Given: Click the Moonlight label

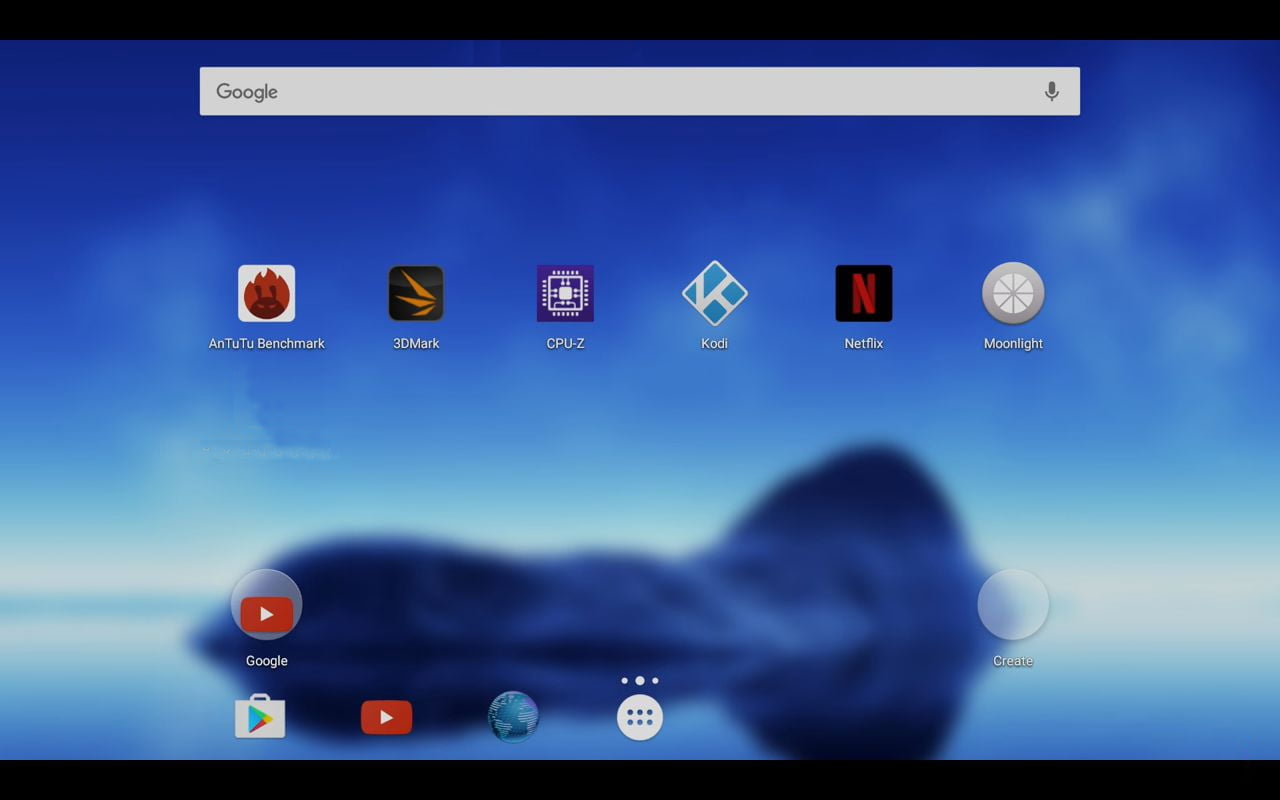Looking at the screenshot, I should tap(1013, 343).
